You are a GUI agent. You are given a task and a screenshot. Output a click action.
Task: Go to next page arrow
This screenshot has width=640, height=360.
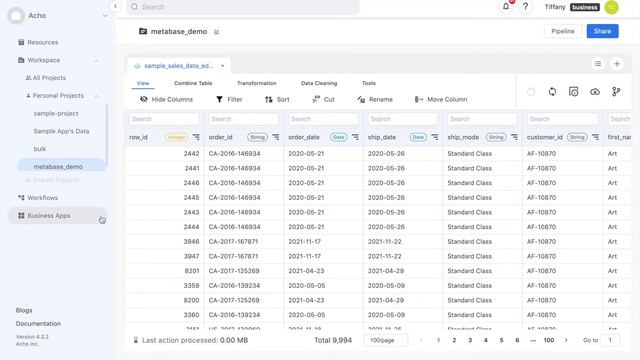tap(566, 340)
